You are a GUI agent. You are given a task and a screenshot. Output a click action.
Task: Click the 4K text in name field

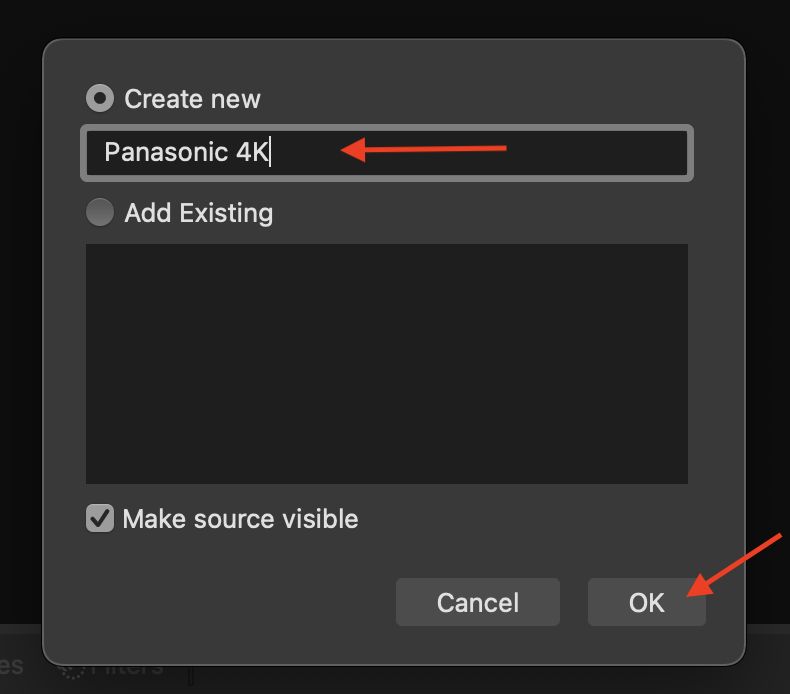(x=252, y=152)
